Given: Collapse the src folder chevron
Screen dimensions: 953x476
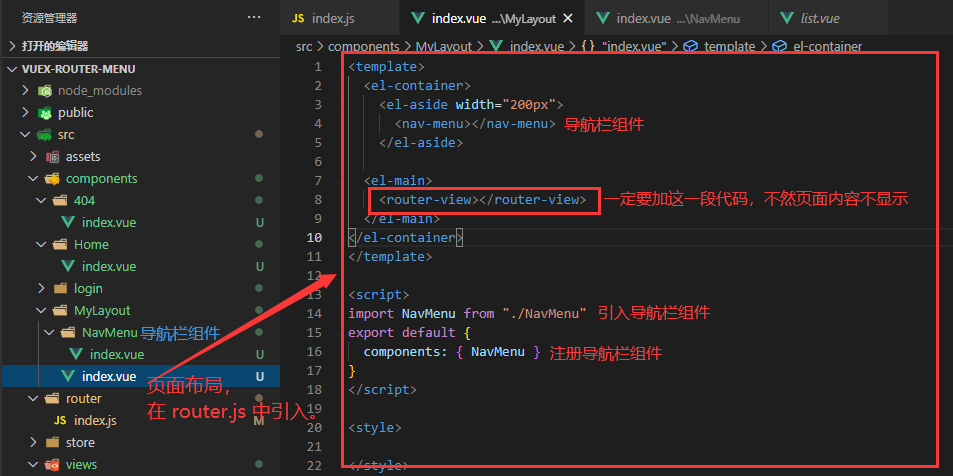Looking at the screenshot, I should click(x=25, y=134).
